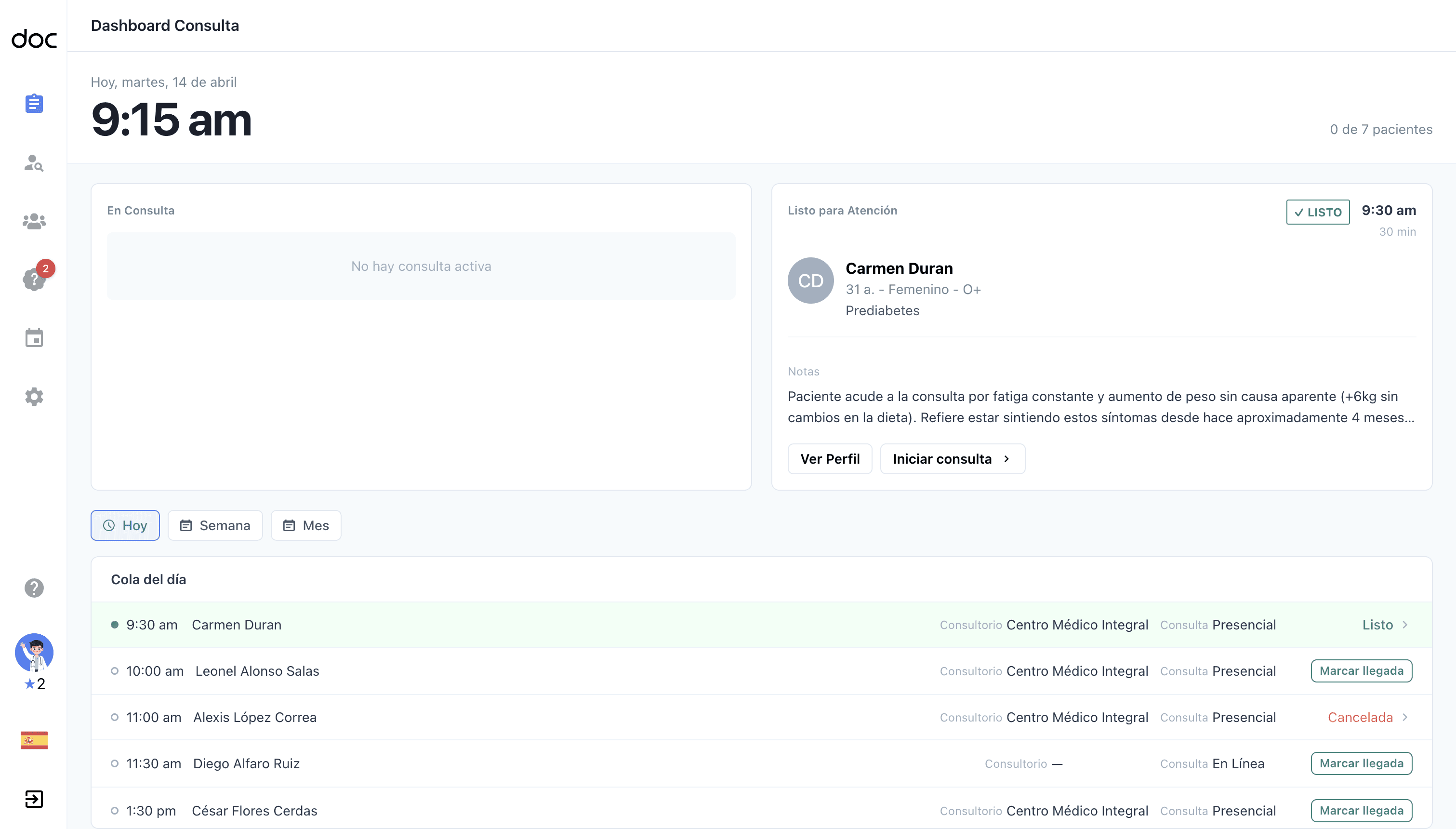This screenshot has height=829, width=1456.
Task: Open the notifications badge icon with 2 alerts
Action: (x=35, y=279)
